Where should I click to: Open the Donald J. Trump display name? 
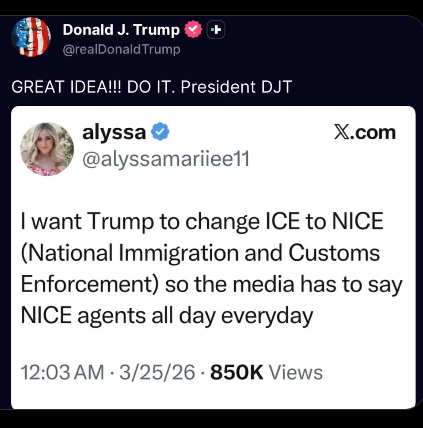coord(121,29)
